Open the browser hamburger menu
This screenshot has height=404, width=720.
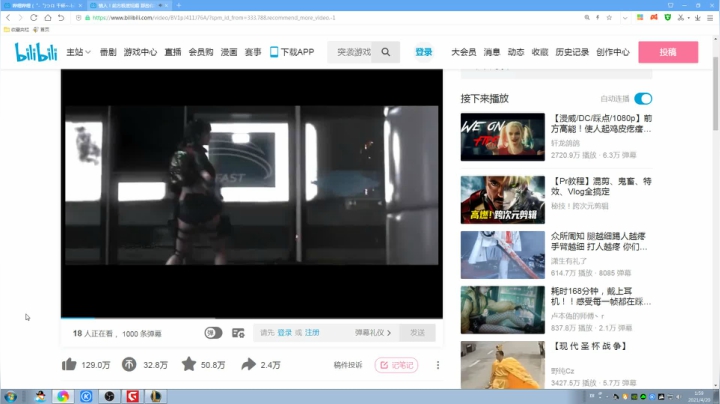click(710, 17)
